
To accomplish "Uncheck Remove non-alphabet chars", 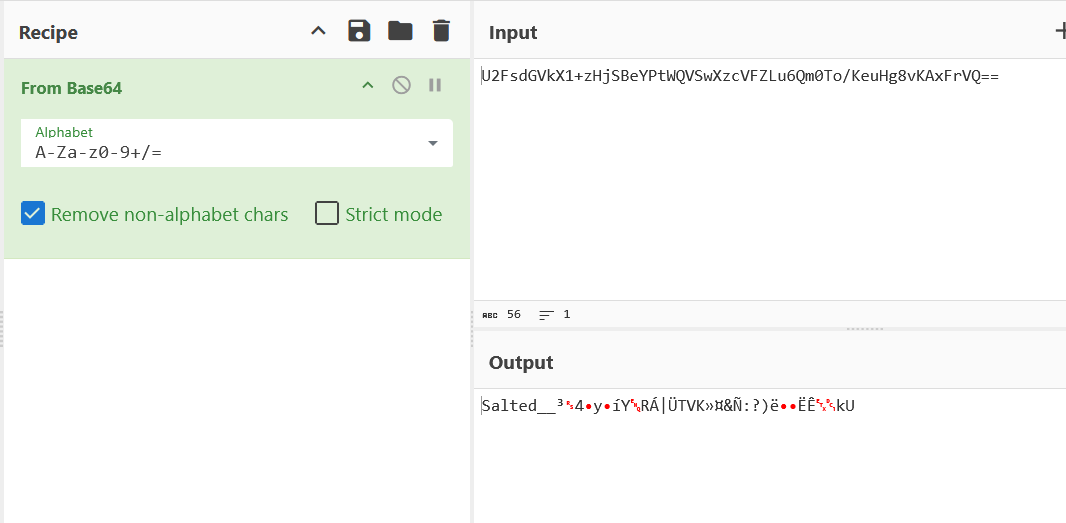I will (x=33, y=214).
